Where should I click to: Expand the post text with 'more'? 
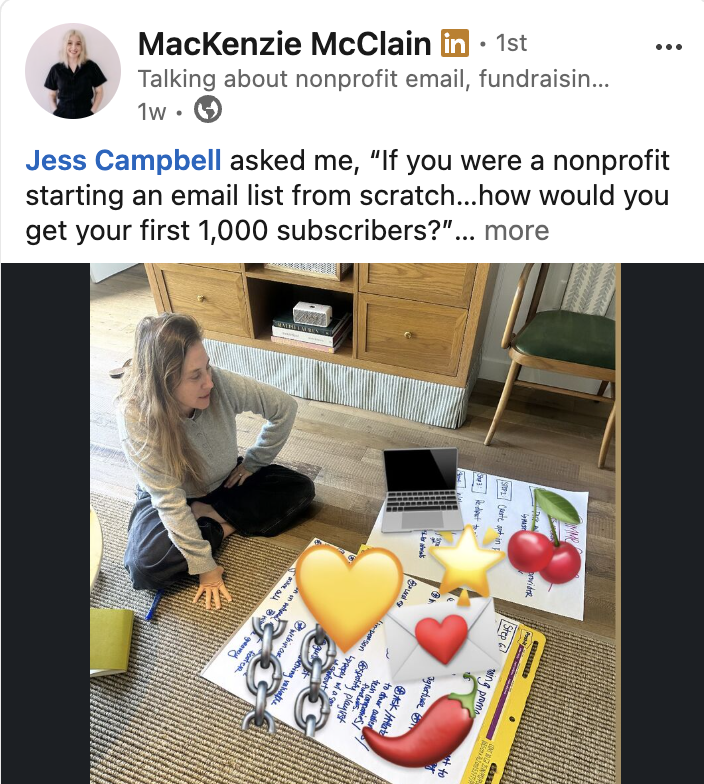tap(516, 230)
